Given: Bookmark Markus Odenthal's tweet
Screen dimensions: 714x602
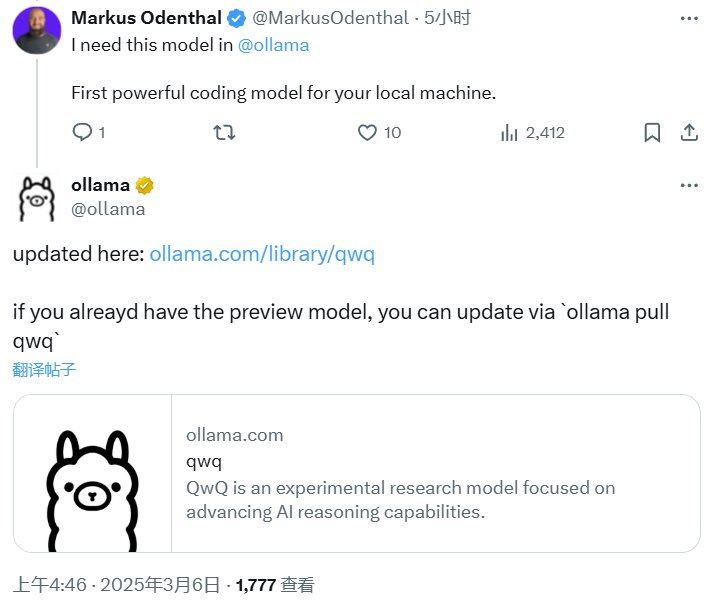Looking at the screenshot, I should (x=652, y=133).
